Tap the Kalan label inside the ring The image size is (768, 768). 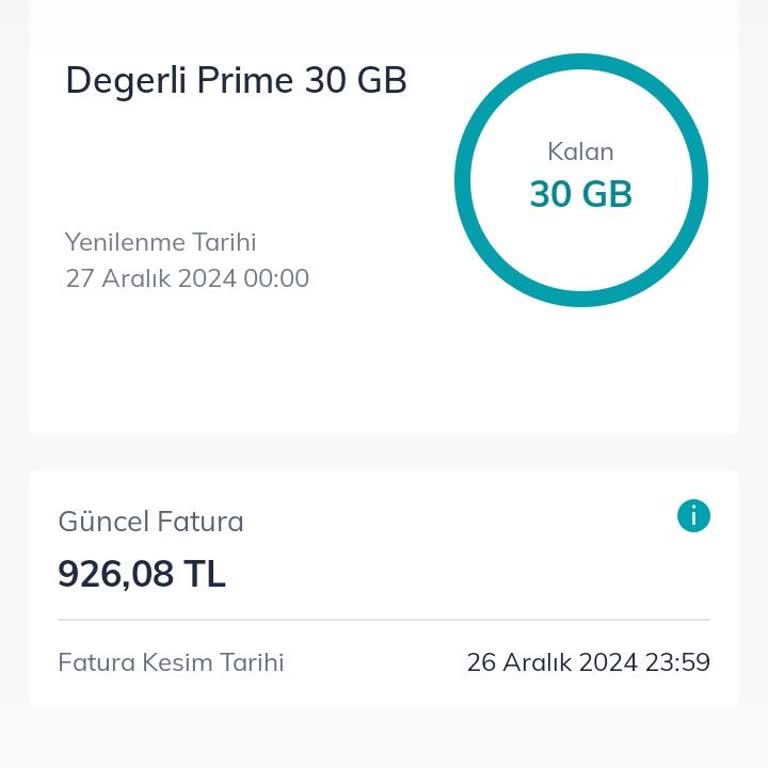(x=580, y=152)
